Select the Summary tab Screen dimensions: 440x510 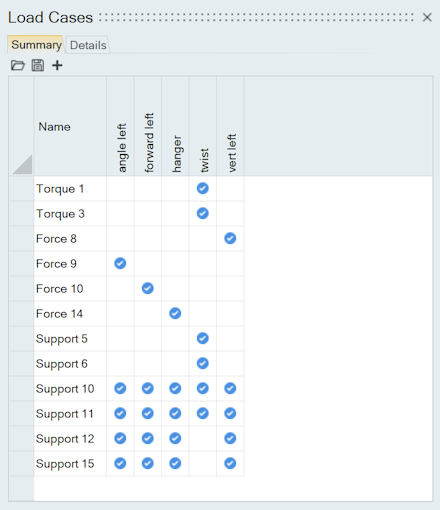coord(36,45)
